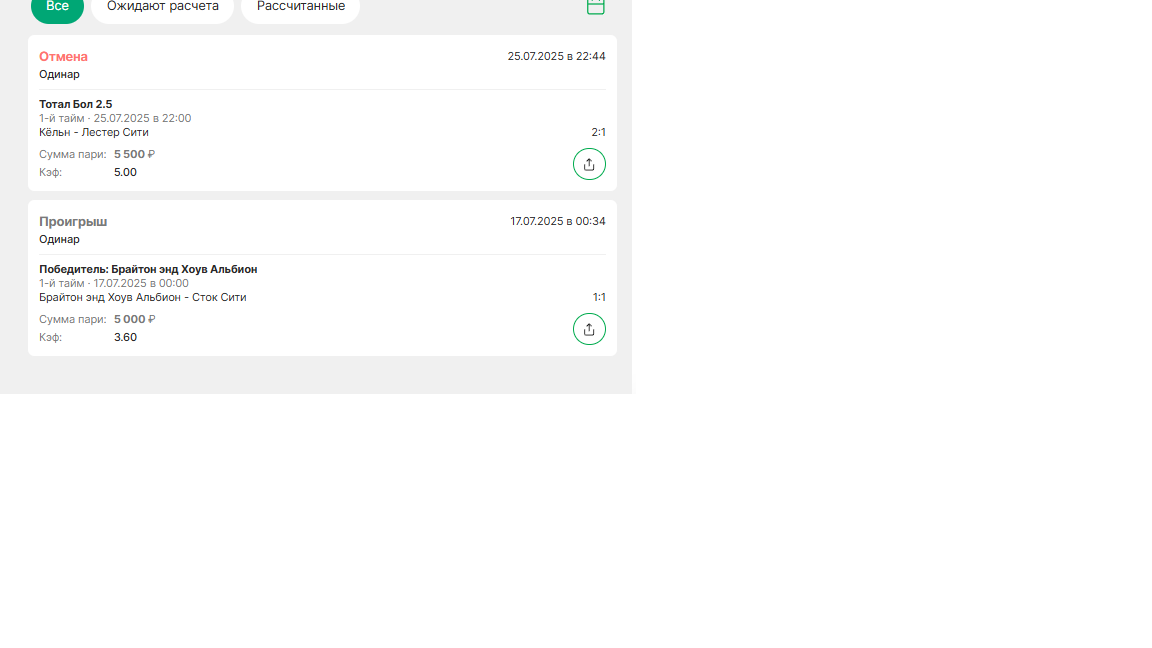The height and width of the screenshot is (648, 1152).
Task: Open the Проигрыш status label
Action: tap(73, 222)
